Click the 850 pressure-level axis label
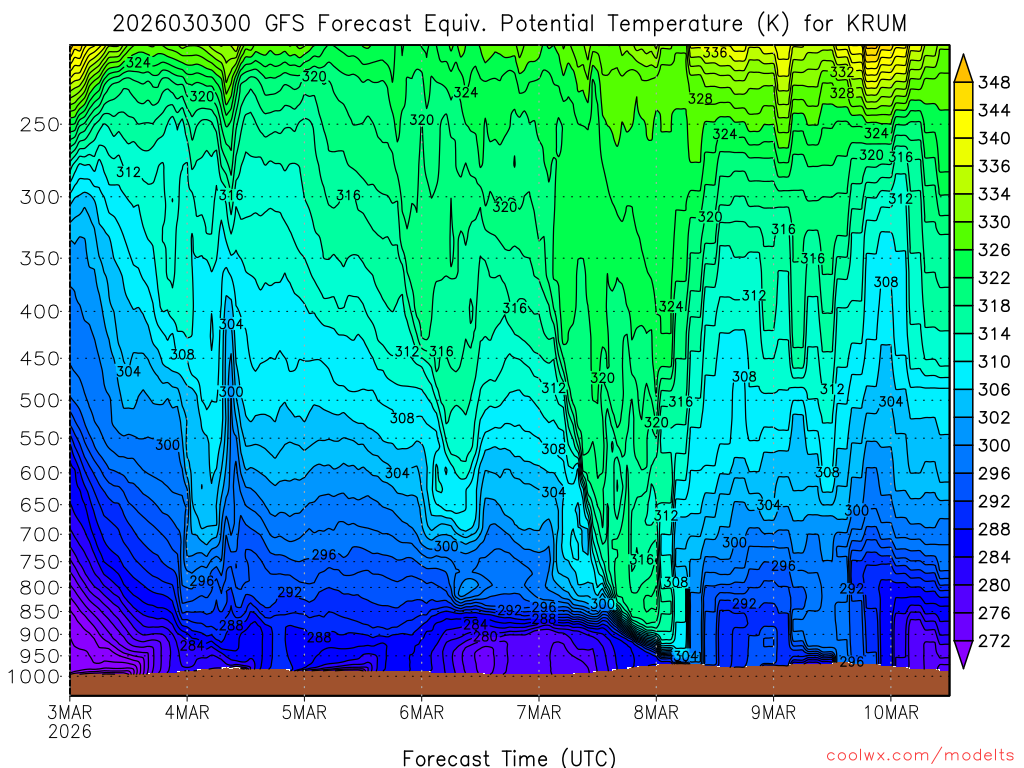 coord(40,611)
